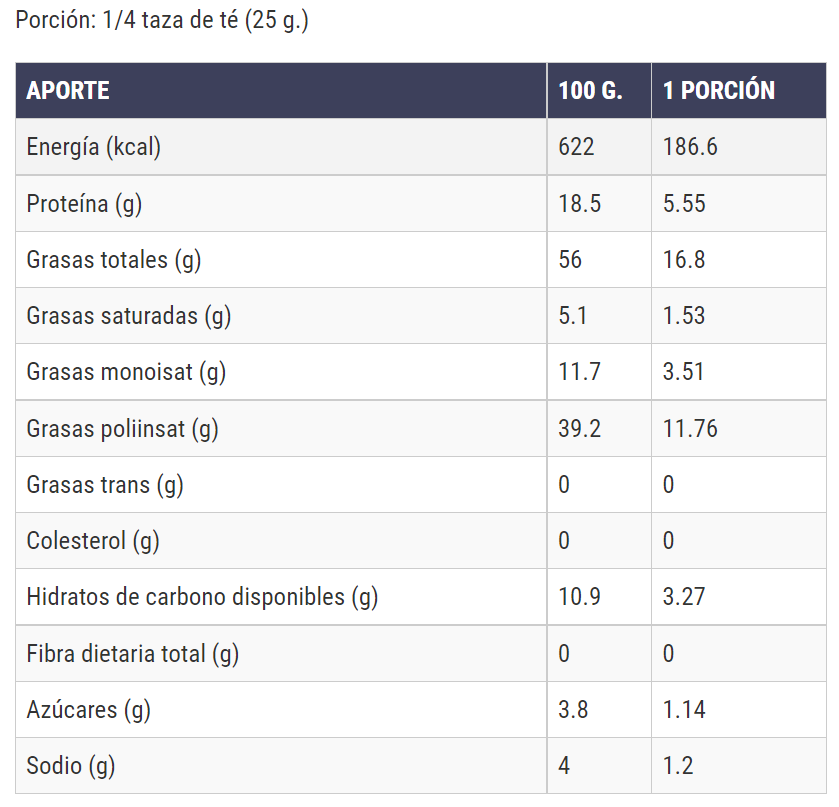Click the Proteína (g) row label
Screen dimensions: 839x807
tap(84, 204)
